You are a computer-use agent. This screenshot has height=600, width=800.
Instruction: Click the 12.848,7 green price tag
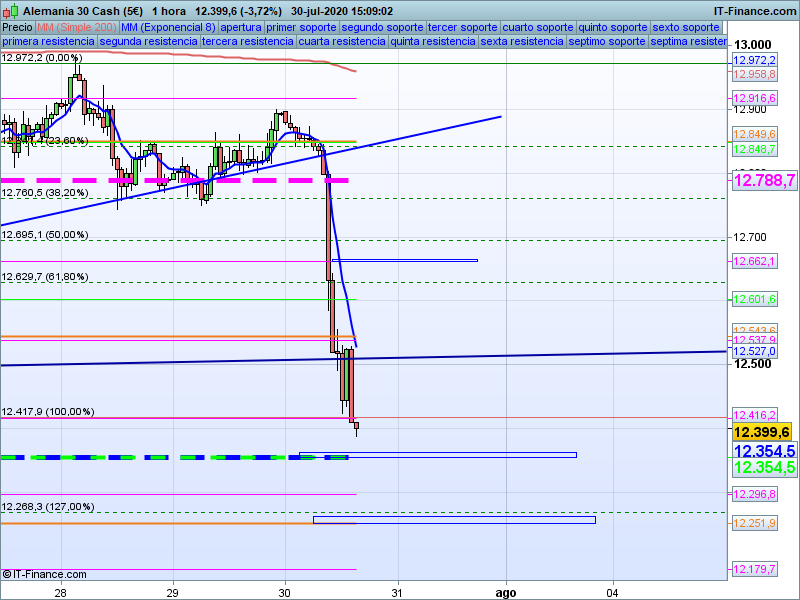click(x=755, y=149)
